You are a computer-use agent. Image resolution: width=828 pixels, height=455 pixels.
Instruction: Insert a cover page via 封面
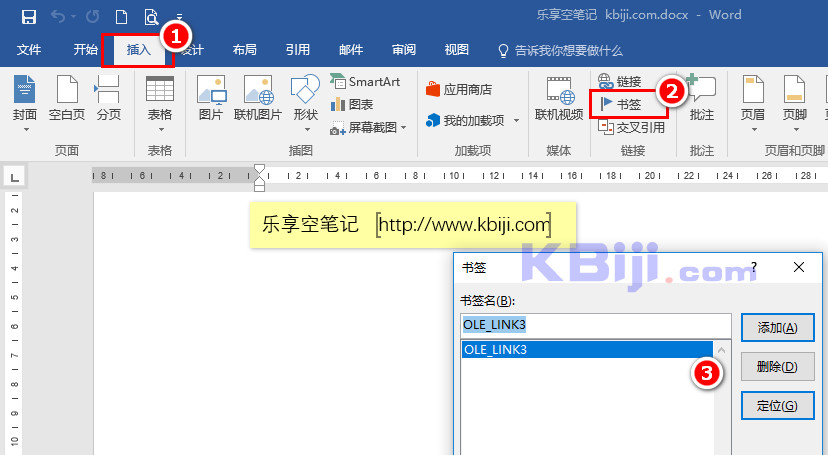[25, 99]
